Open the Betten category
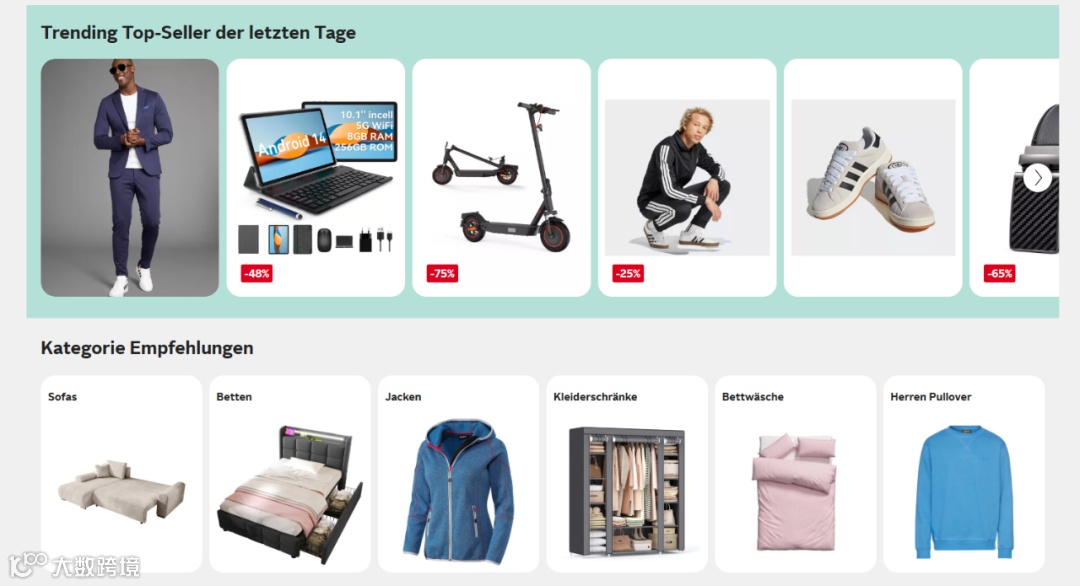The width and height of the screenshot is (1080, 586). pos(290,474)
